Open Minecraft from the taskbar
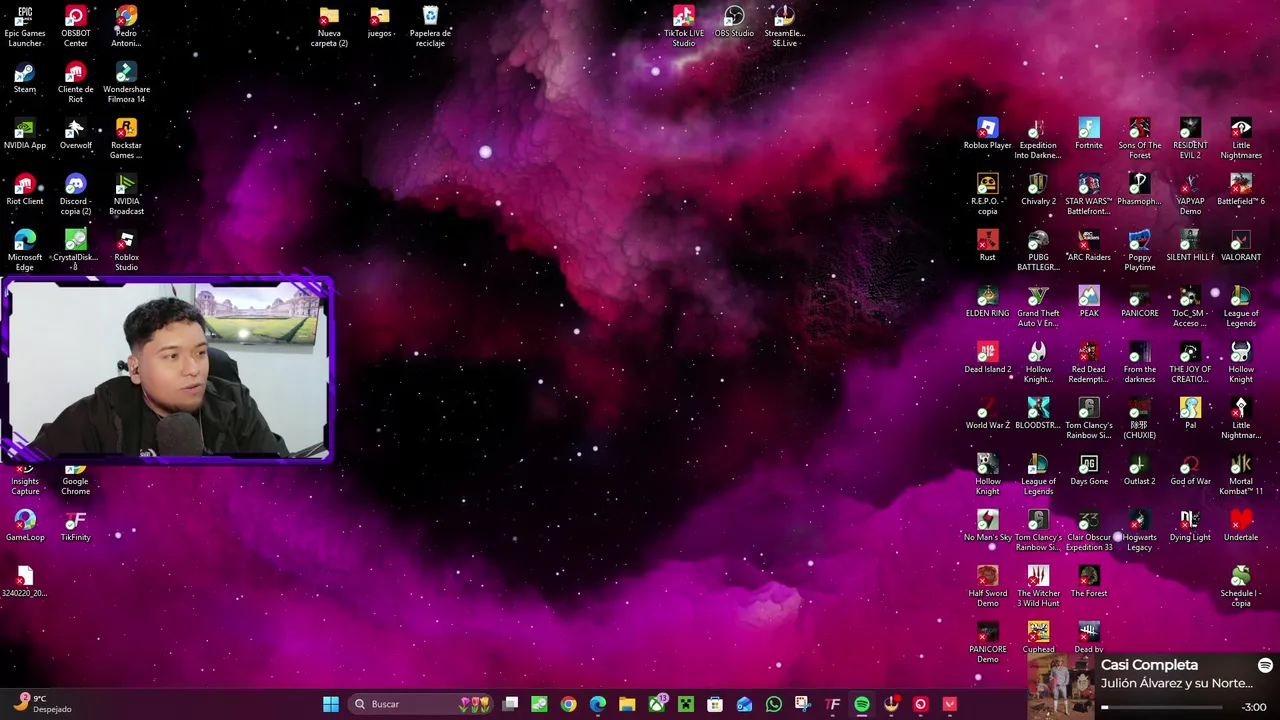The height and width of the screenshot is (720, 1280). pos(686,704)
